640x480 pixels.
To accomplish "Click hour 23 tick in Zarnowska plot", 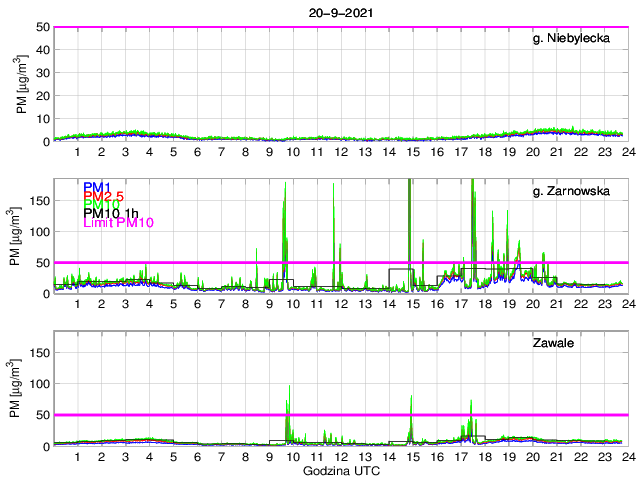I will click(603, 304).
